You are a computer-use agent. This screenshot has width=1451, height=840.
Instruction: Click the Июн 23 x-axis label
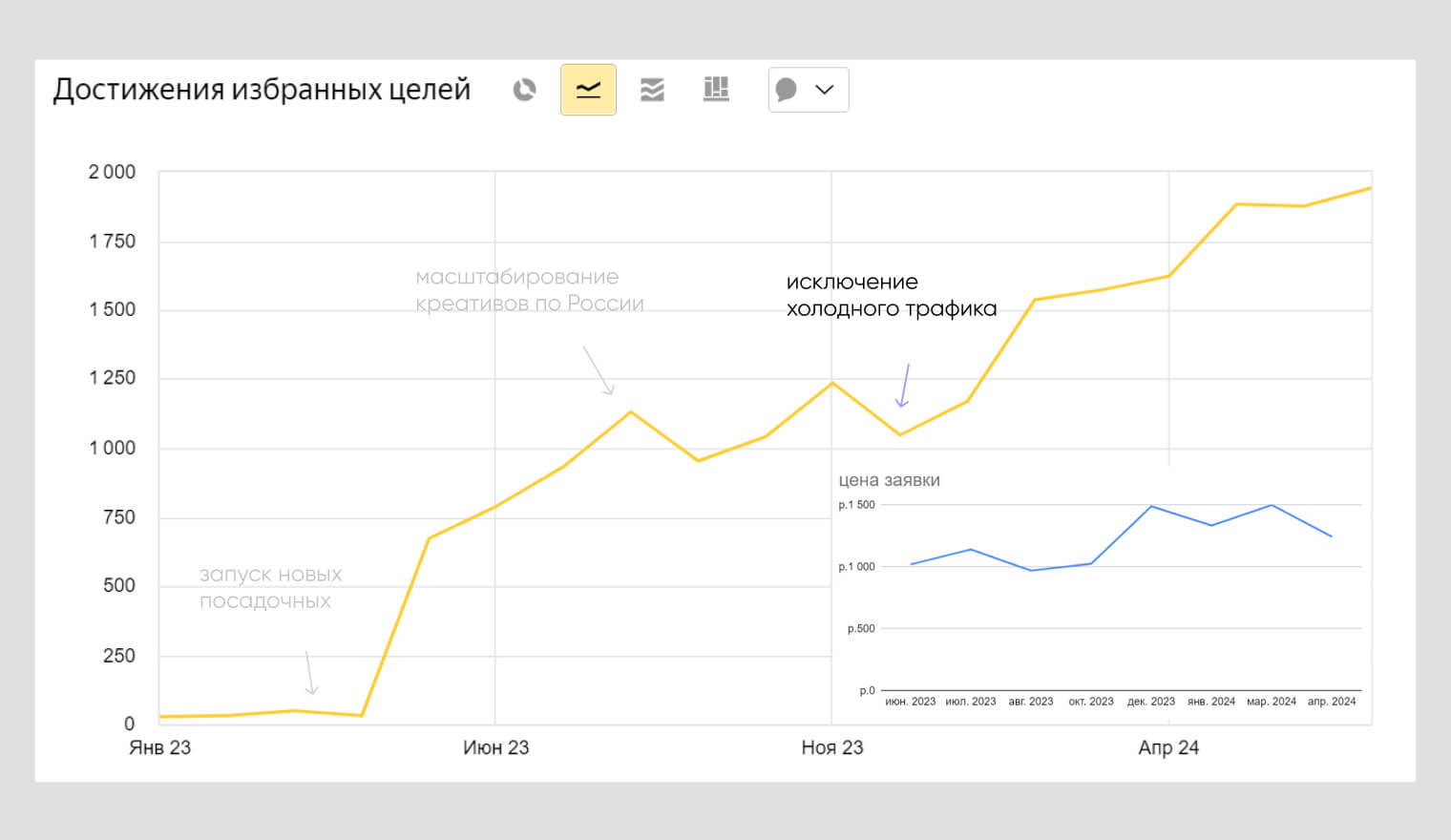[495, 747]
